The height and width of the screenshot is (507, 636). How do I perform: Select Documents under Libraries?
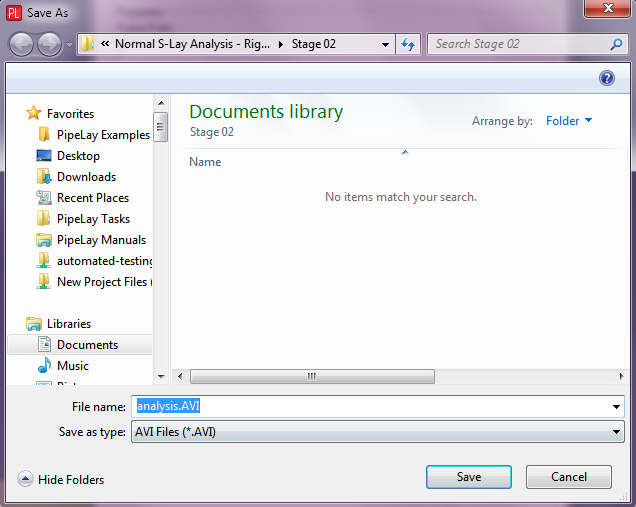click(x=87, y=345)
